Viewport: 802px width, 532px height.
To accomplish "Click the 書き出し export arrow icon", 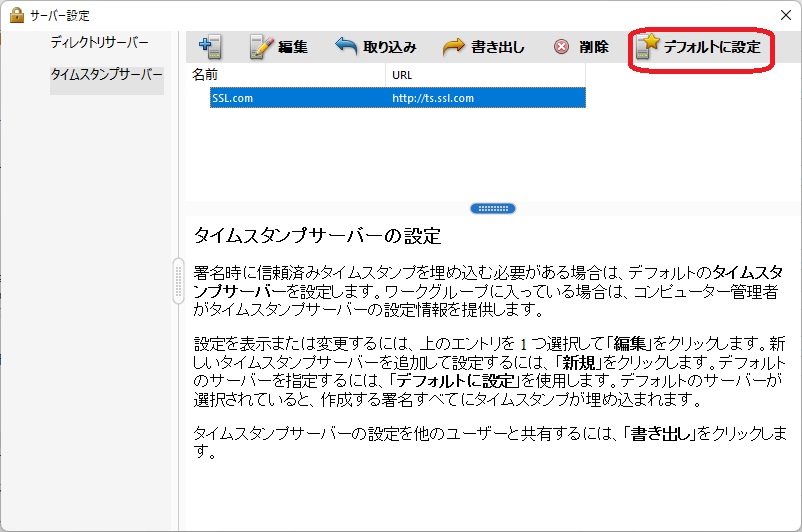I will 453,47.
